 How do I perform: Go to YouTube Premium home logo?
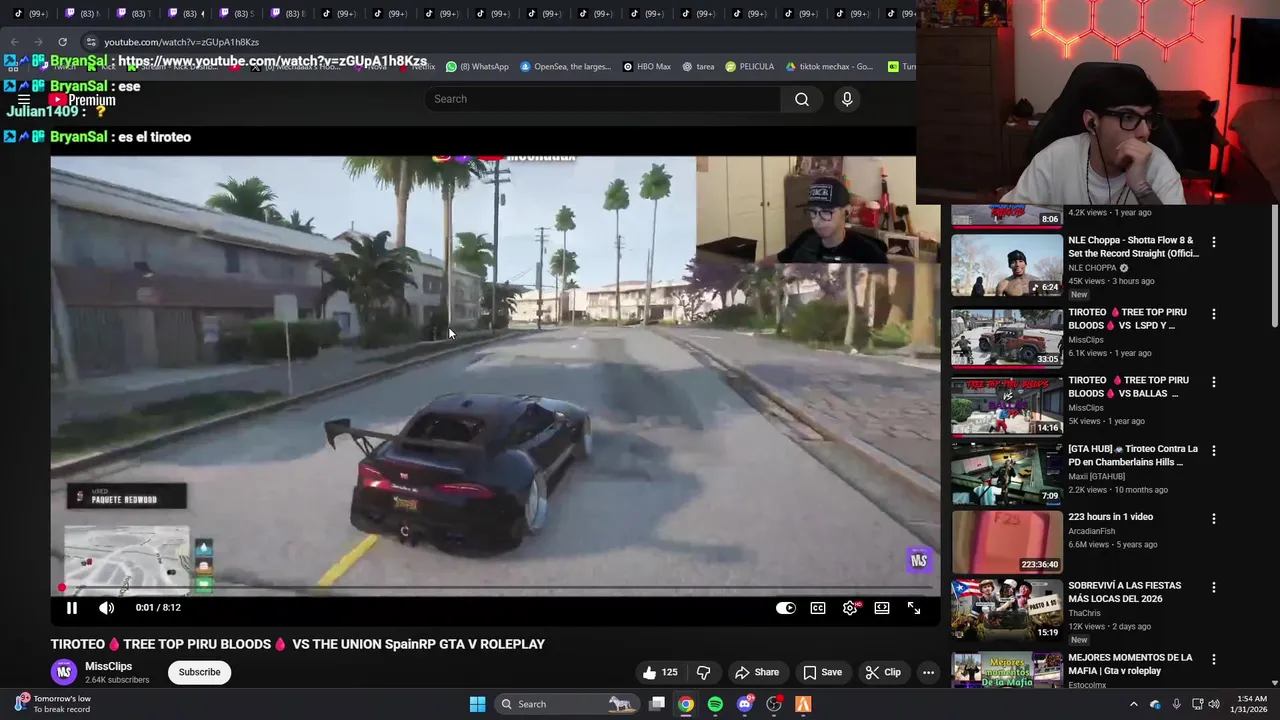[x=82, y=100]
